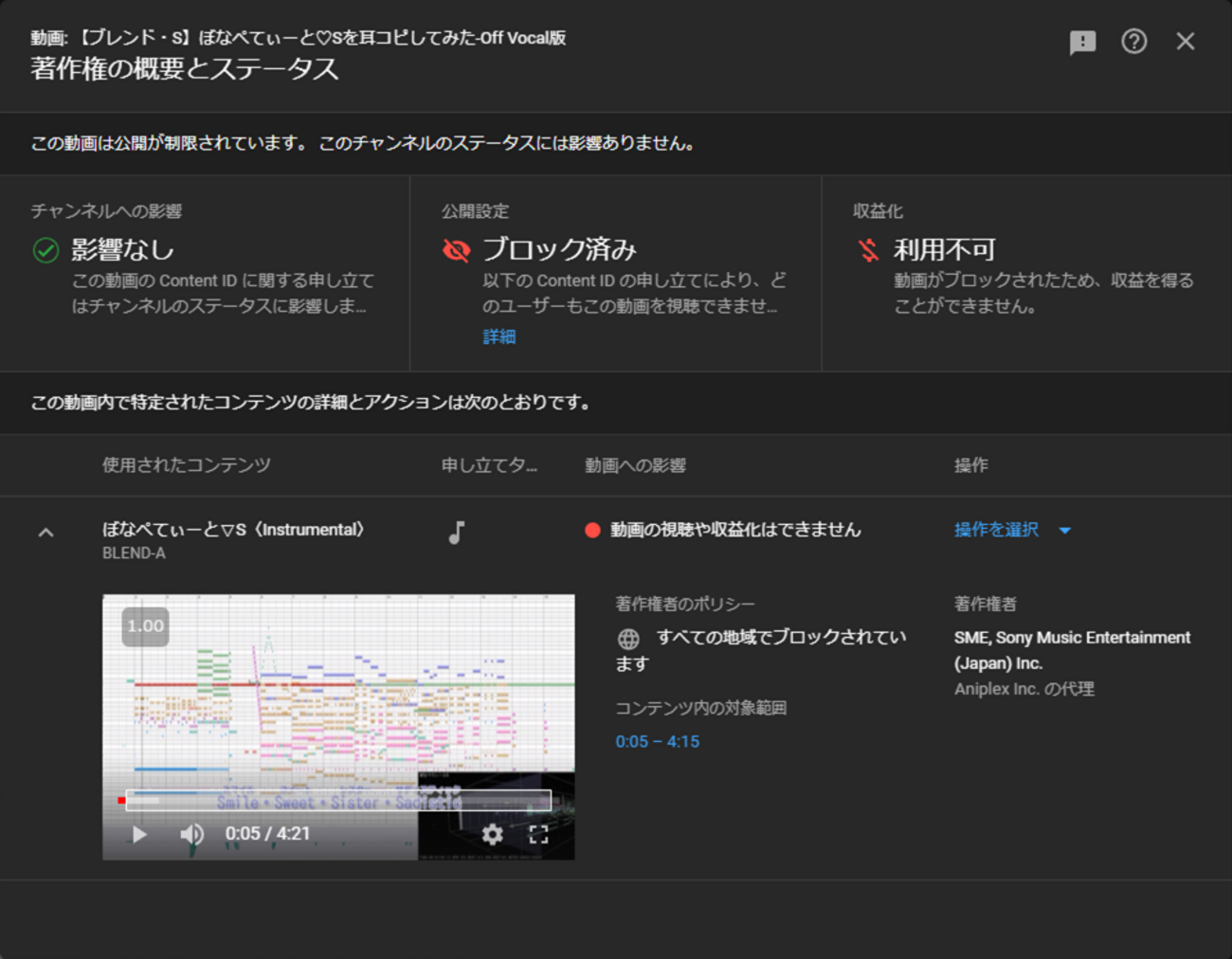Click the BLEND-A artist text

click(x=134, y=553)
